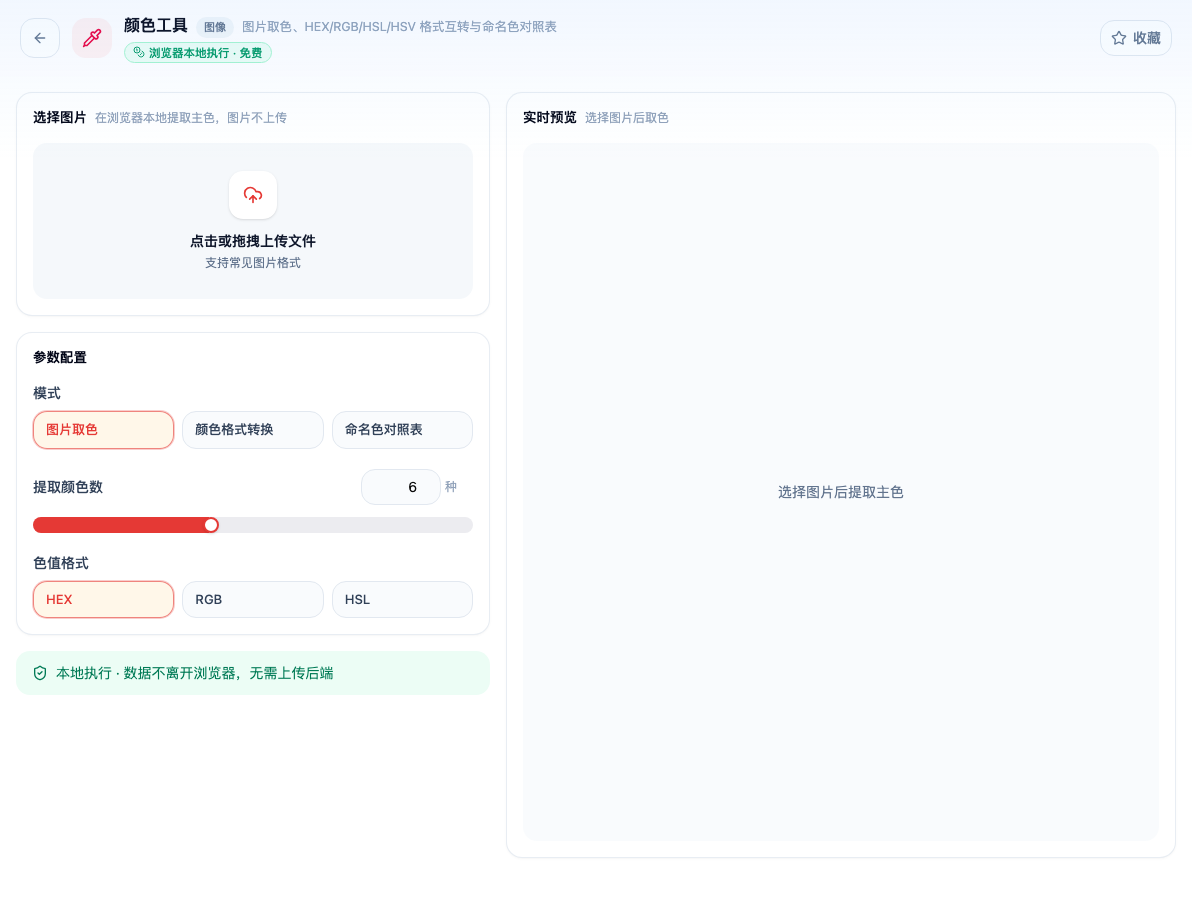1192x900 pixels.
Task: Click the cloud upload icon
Action: 253,195
